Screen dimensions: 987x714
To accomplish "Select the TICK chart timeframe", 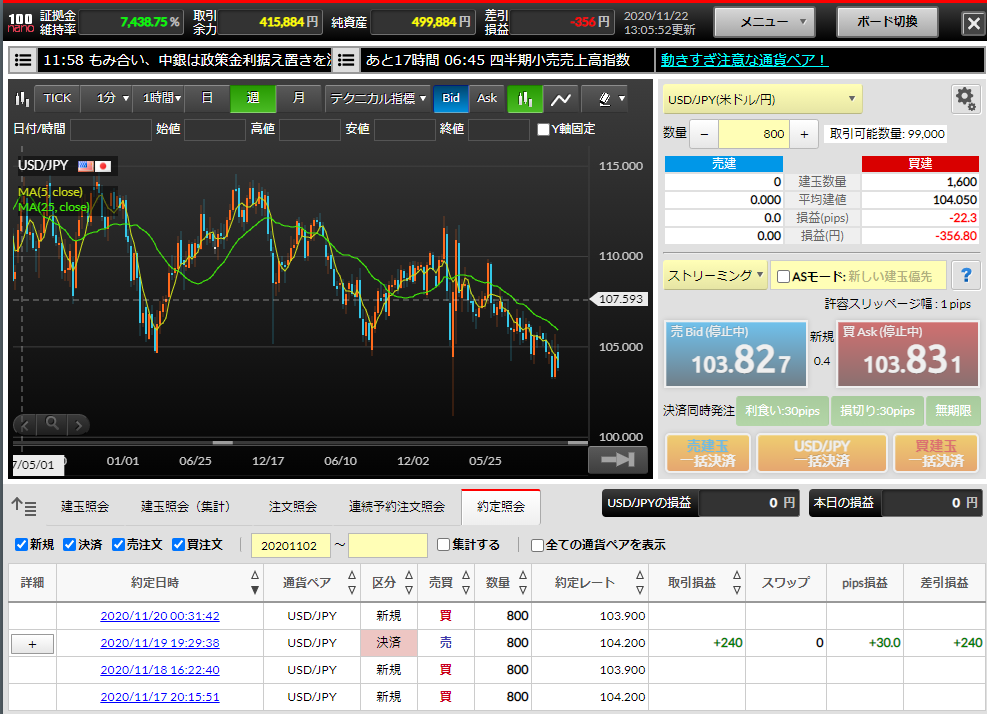I will (57, 98).
